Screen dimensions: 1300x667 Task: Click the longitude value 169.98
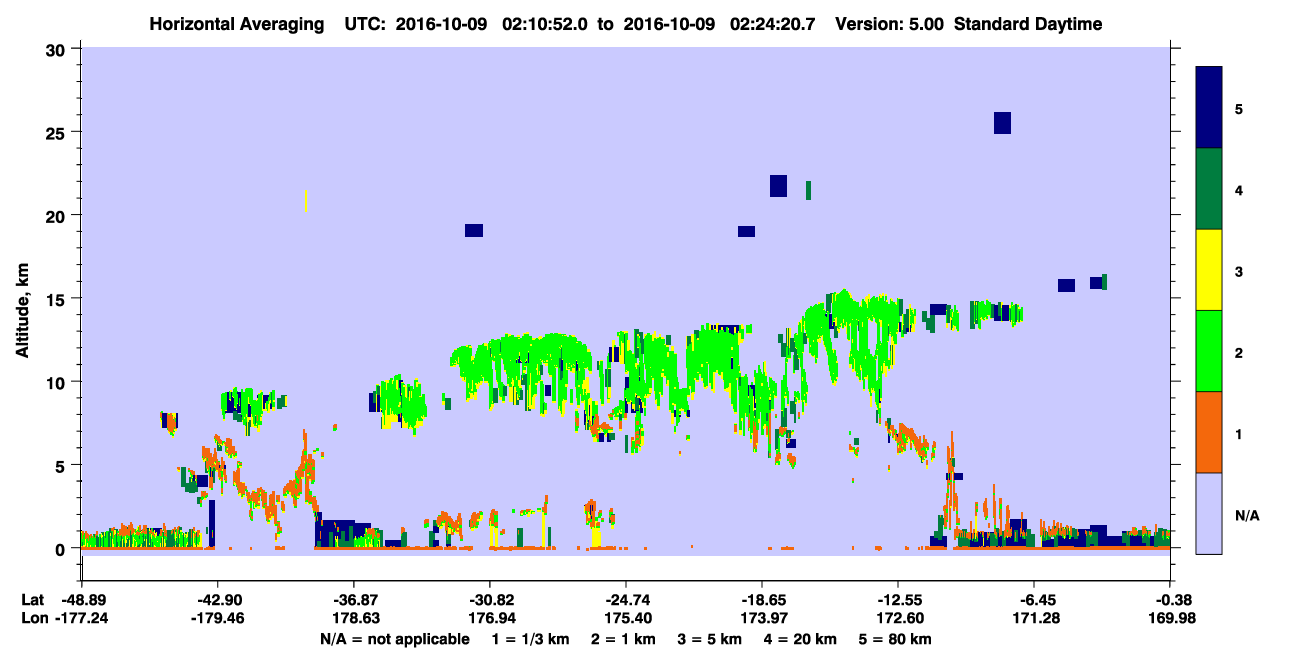[1170, 618]
